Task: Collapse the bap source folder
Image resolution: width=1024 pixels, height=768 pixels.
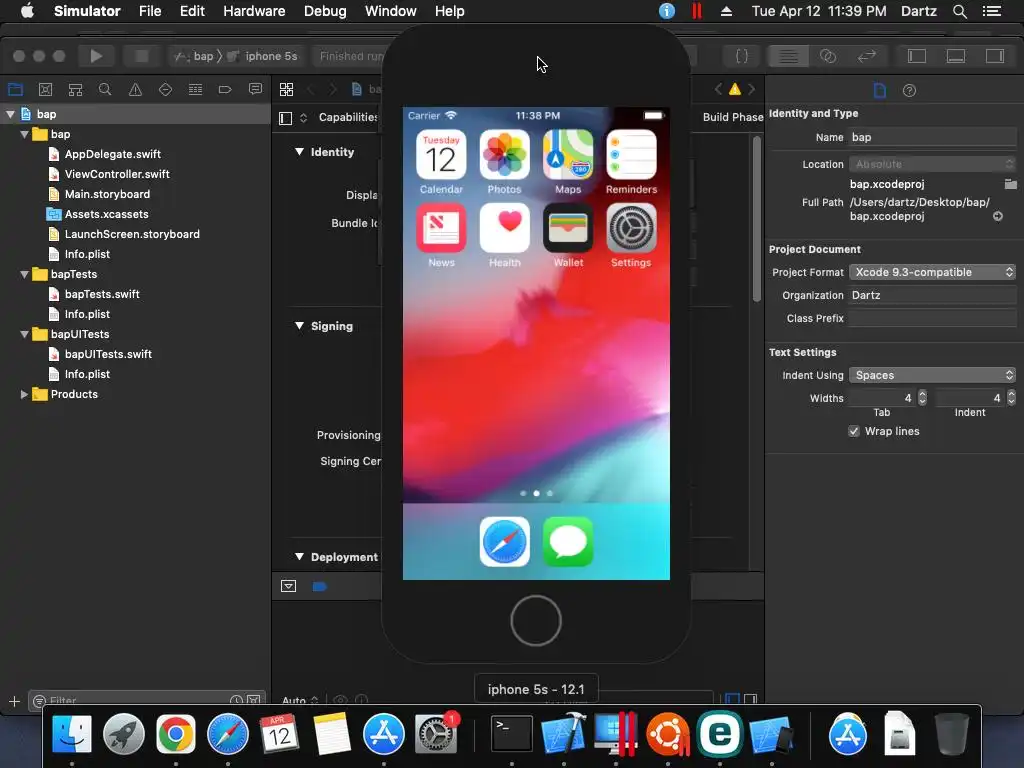Action: 24,134
